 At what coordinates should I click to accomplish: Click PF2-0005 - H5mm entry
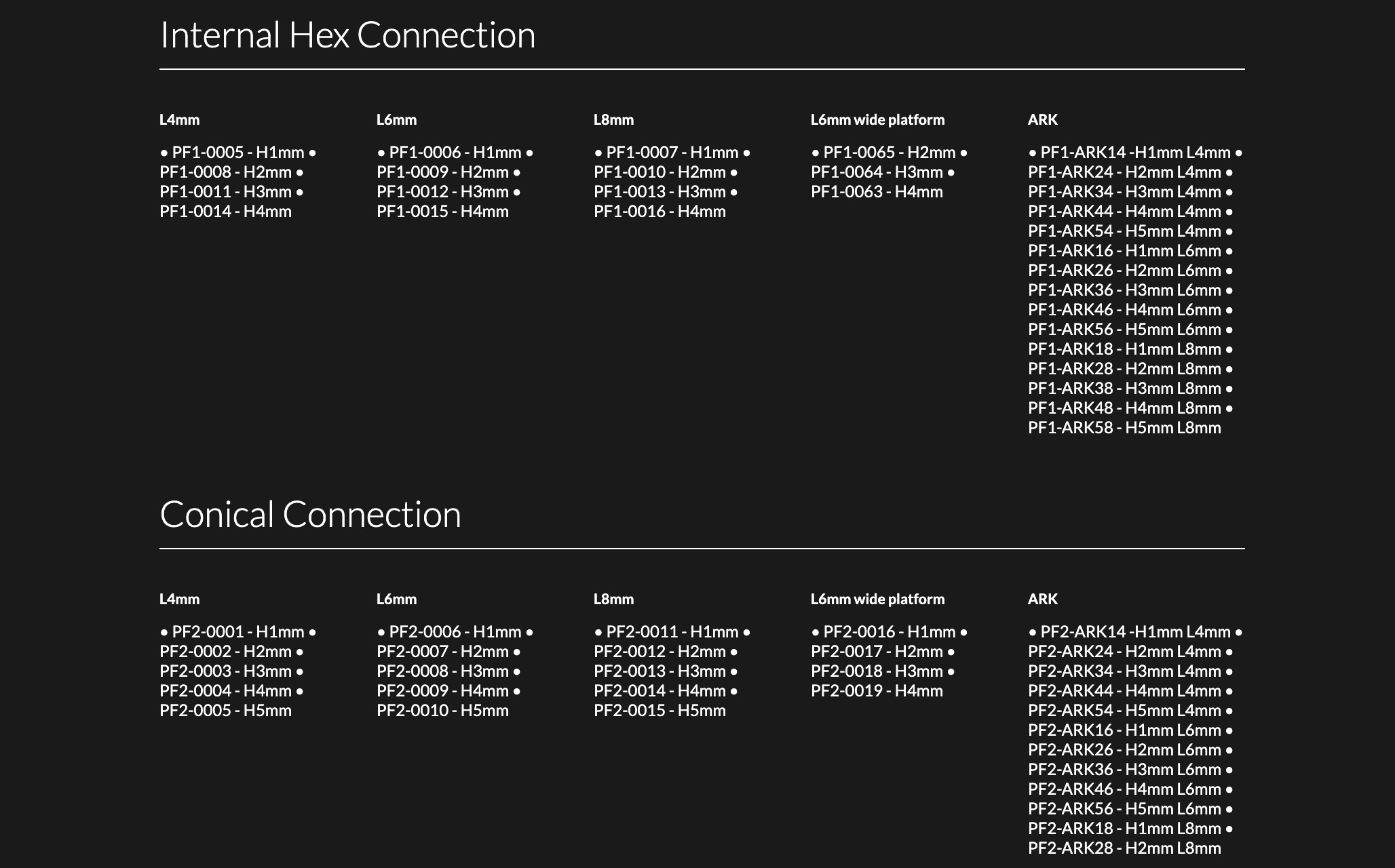click(225, 711)
